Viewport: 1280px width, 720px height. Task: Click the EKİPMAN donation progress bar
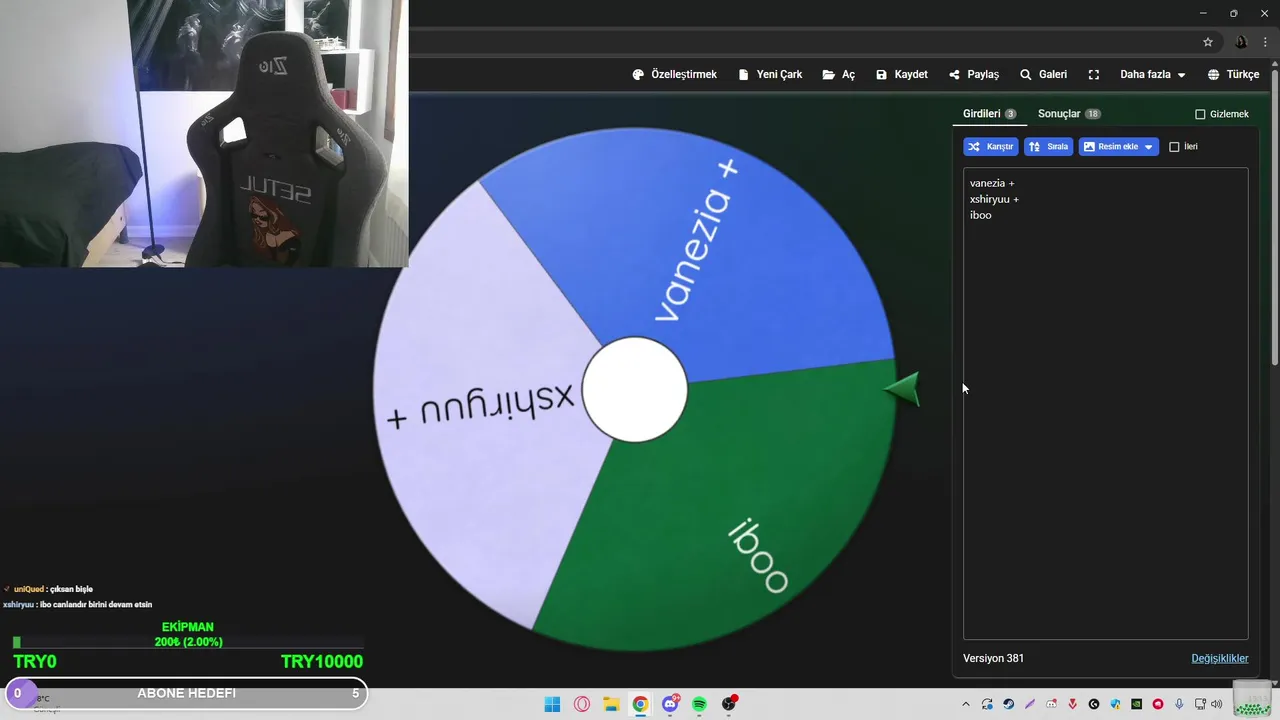click(188, 642)
